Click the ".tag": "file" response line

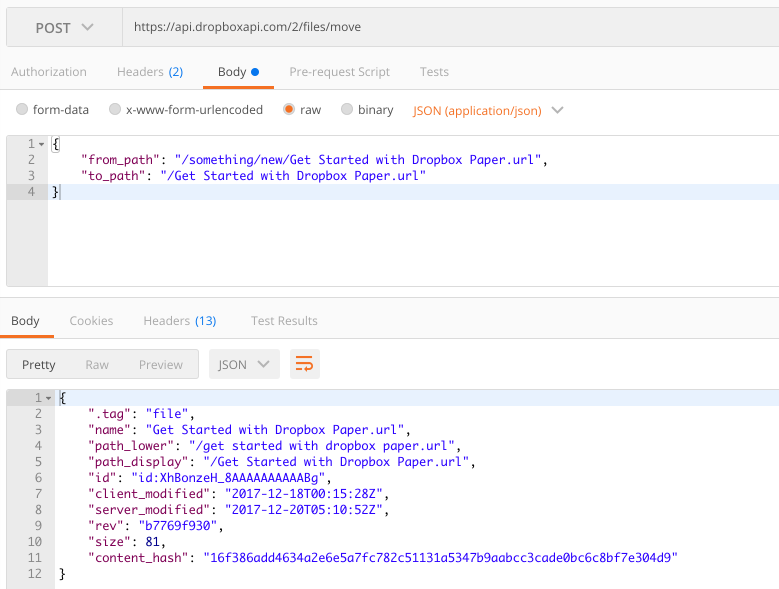click(141, 414)
